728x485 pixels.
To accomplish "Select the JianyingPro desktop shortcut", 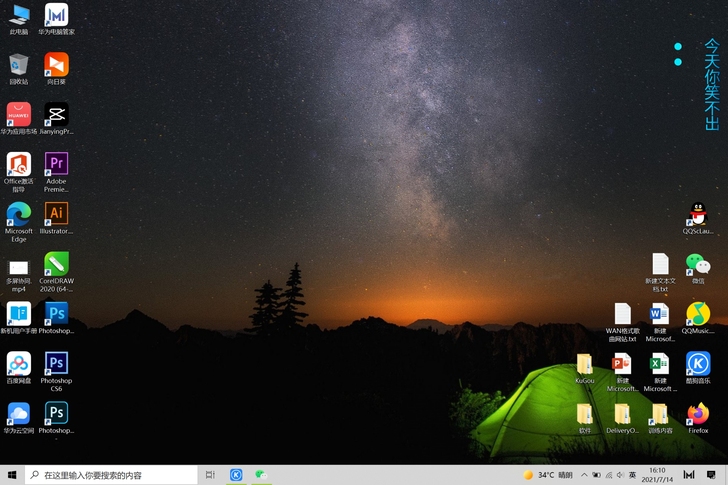I will pyautogui.click(x=56, y=115).
